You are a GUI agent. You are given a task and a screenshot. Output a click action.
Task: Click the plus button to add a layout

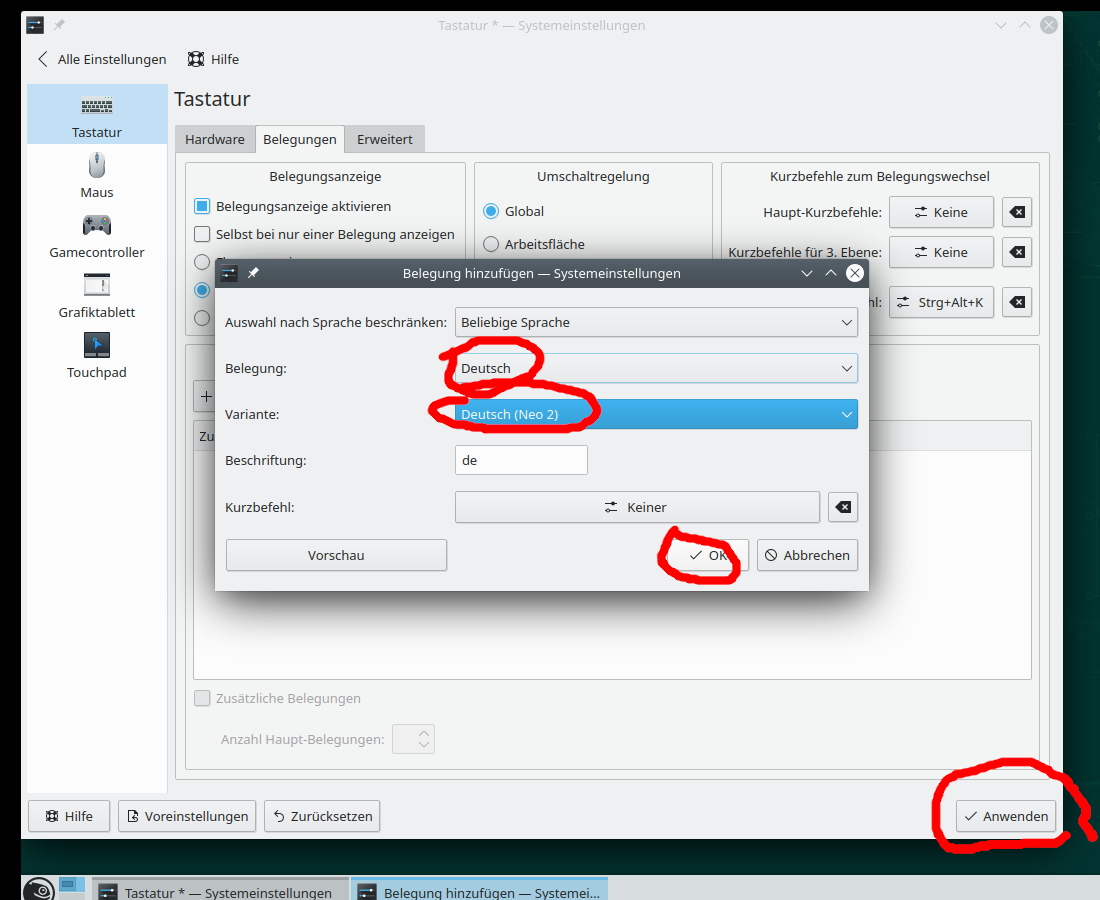(206, 397)
